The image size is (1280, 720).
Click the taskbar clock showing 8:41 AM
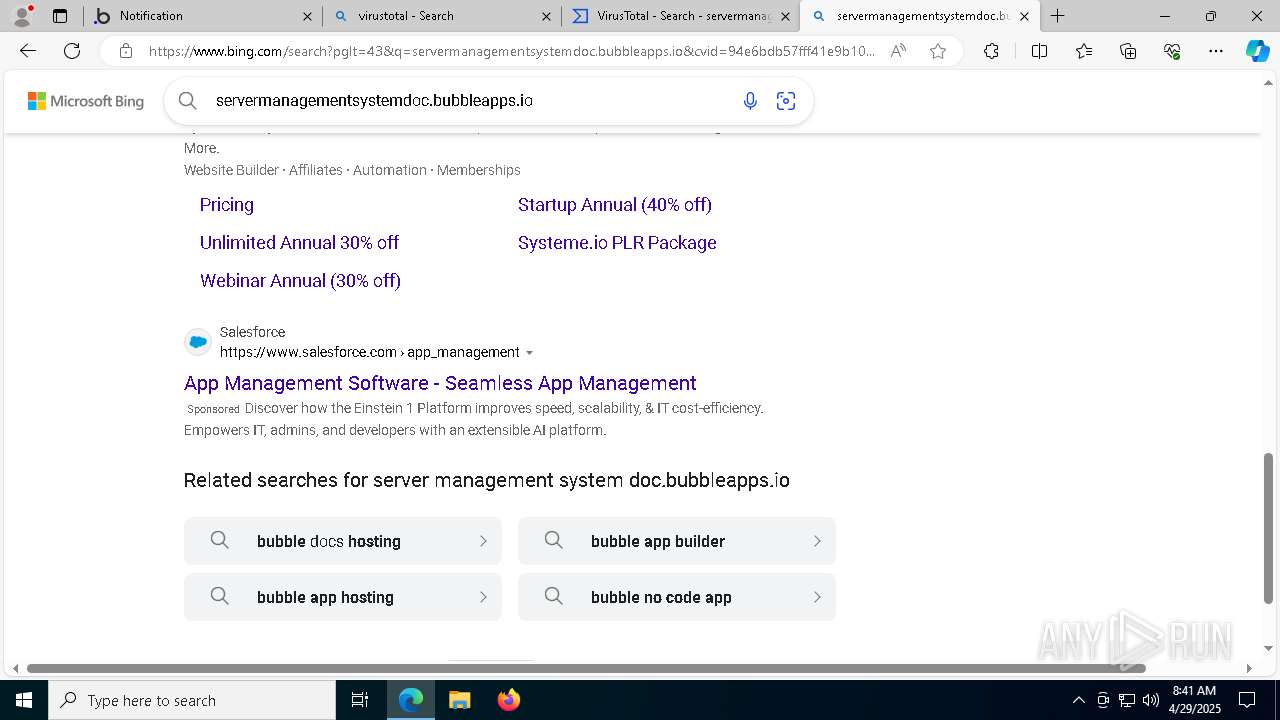[1194, 700]
